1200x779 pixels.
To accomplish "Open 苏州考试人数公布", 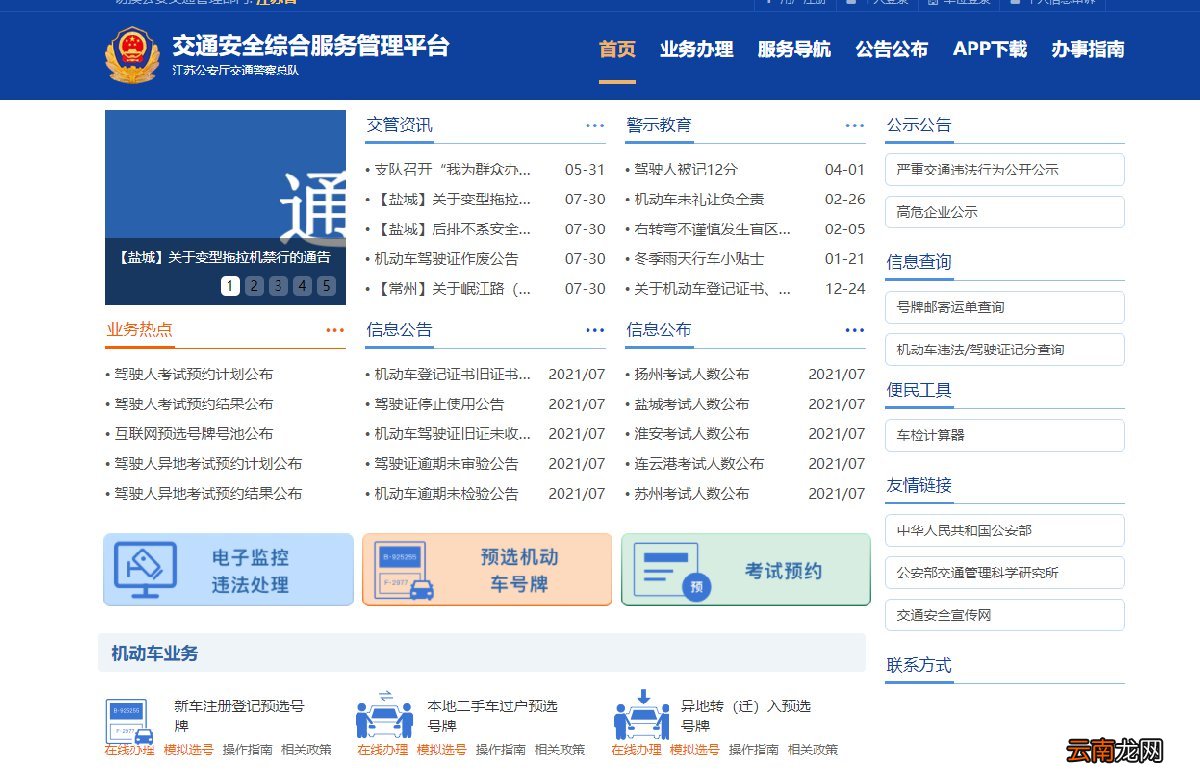I will point(692,494).
